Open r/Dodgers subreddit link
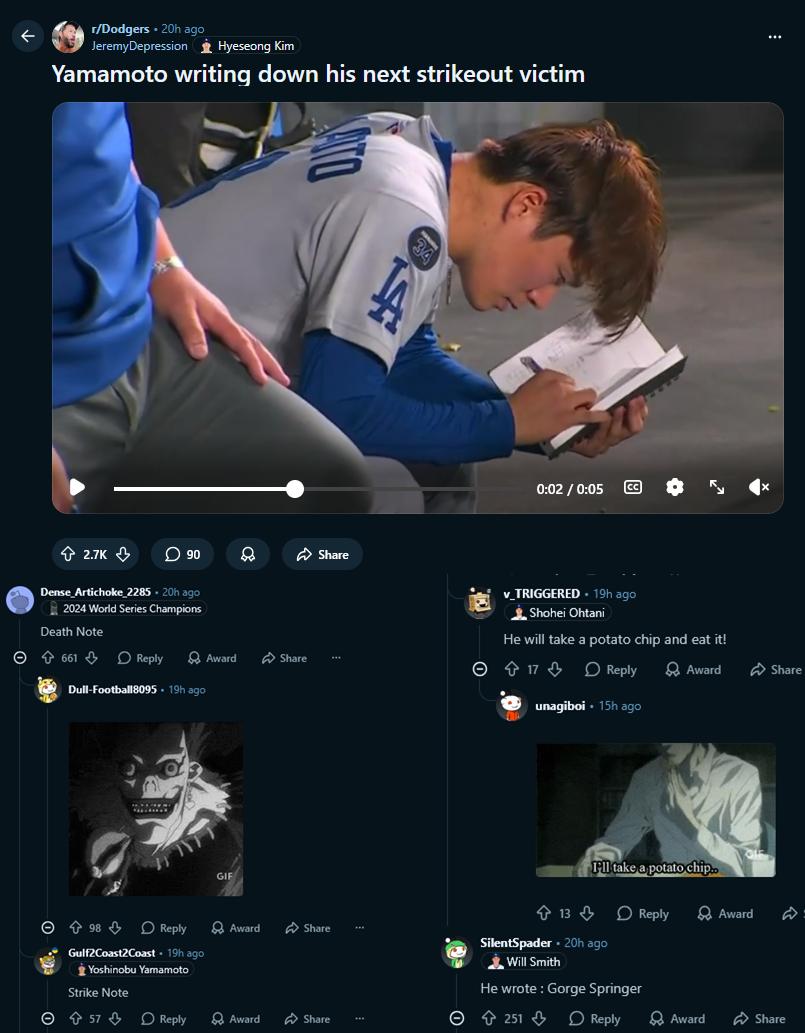The image size is (805, 1033). coord(120,29)
